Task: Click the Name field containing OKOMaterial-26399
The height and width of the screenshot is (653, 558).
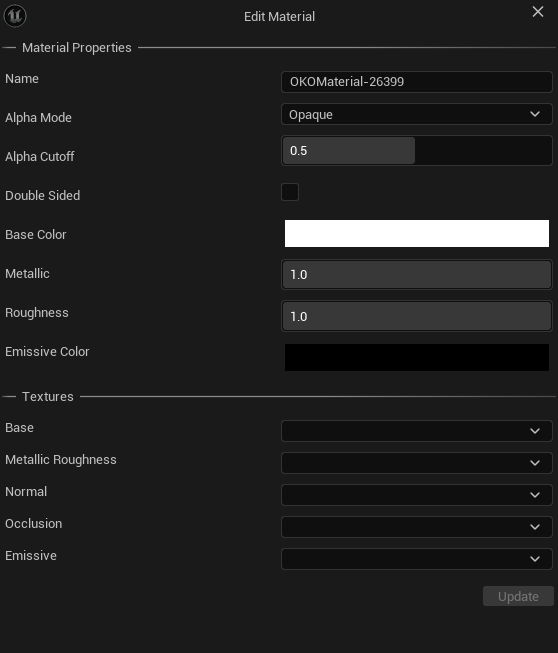Action: [x=417, y=82]
